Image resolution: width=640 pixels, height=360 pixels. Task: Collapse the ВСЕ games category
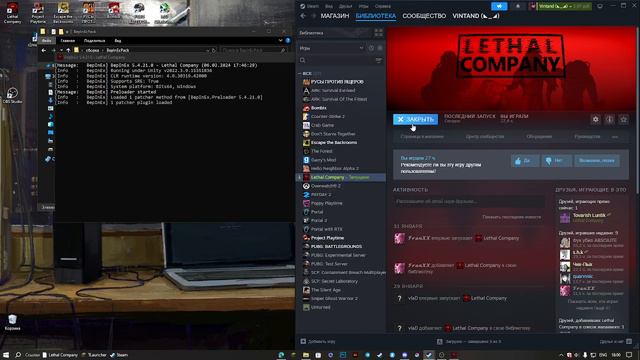(x=300, y=73)
